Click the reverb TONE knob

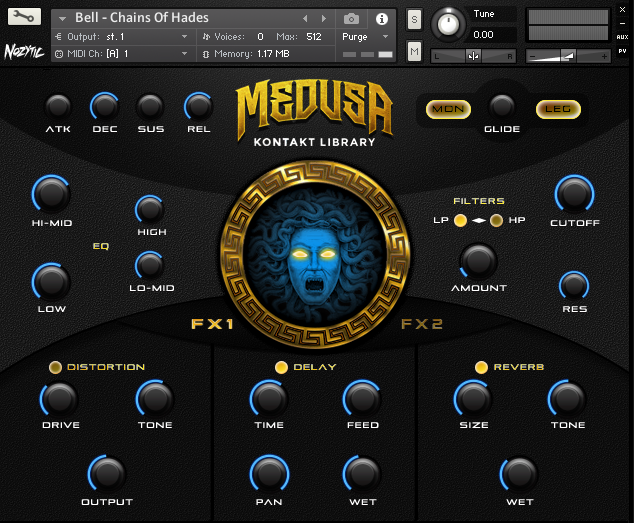pos(568,399)
